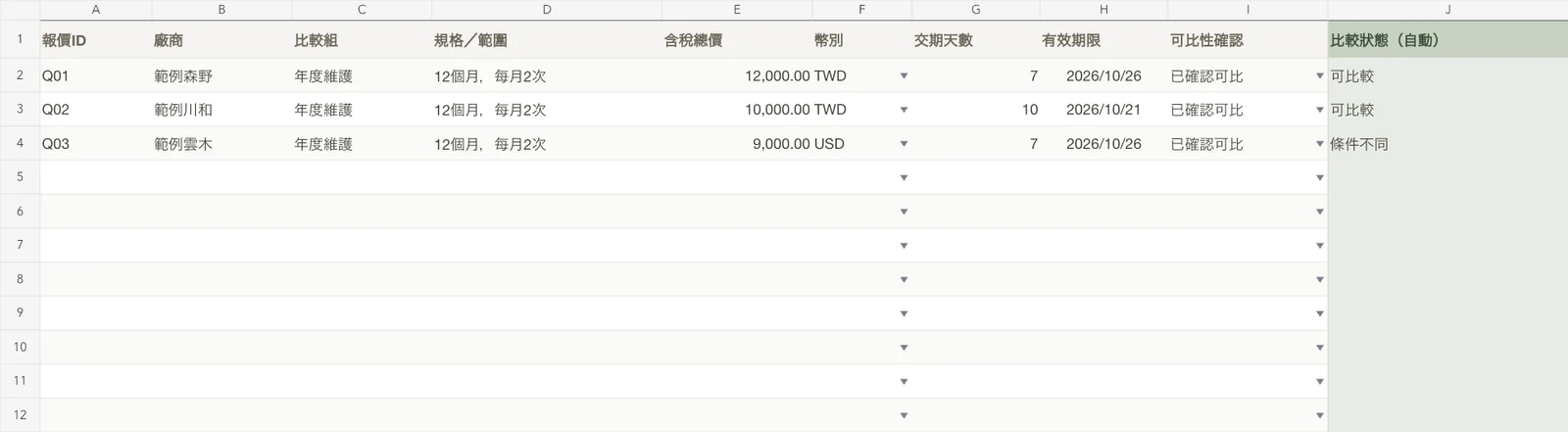This screenshot has width=1568, height=432.
Task: Select row 12 header number
Action: [x=20, y=414]
